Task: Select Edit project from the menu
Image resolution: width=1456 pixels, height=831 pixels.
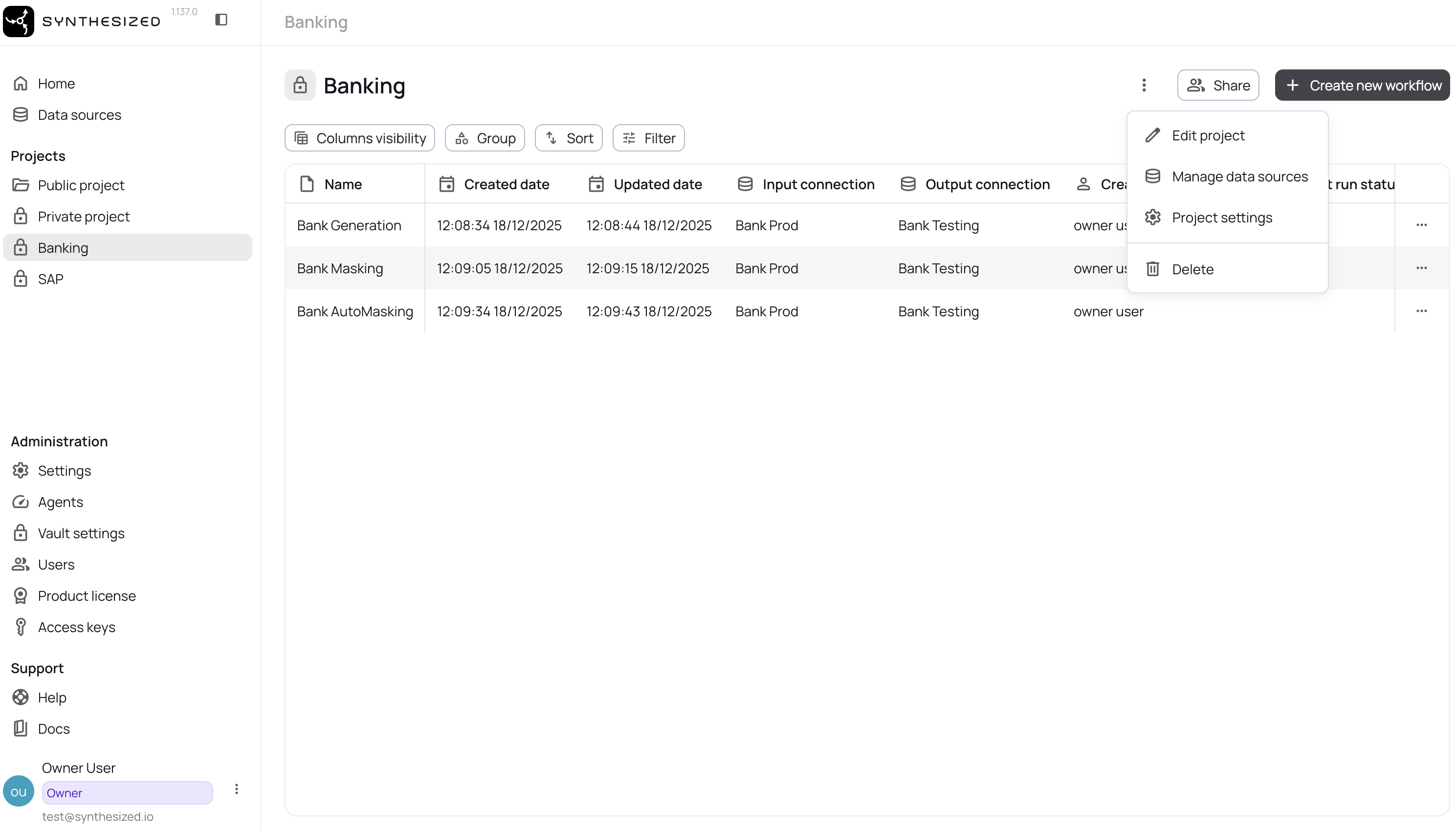Action: click(1208, 136)
